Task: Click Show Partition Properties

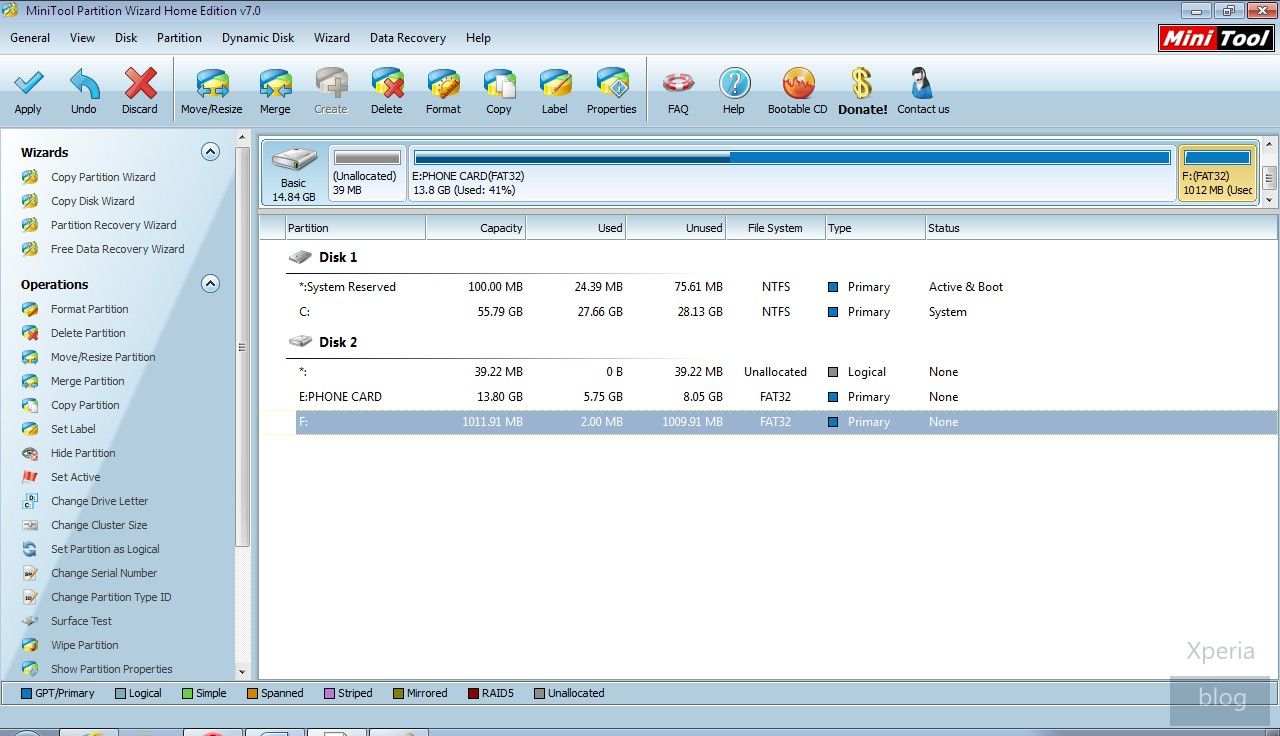Action: pos(111,669)
